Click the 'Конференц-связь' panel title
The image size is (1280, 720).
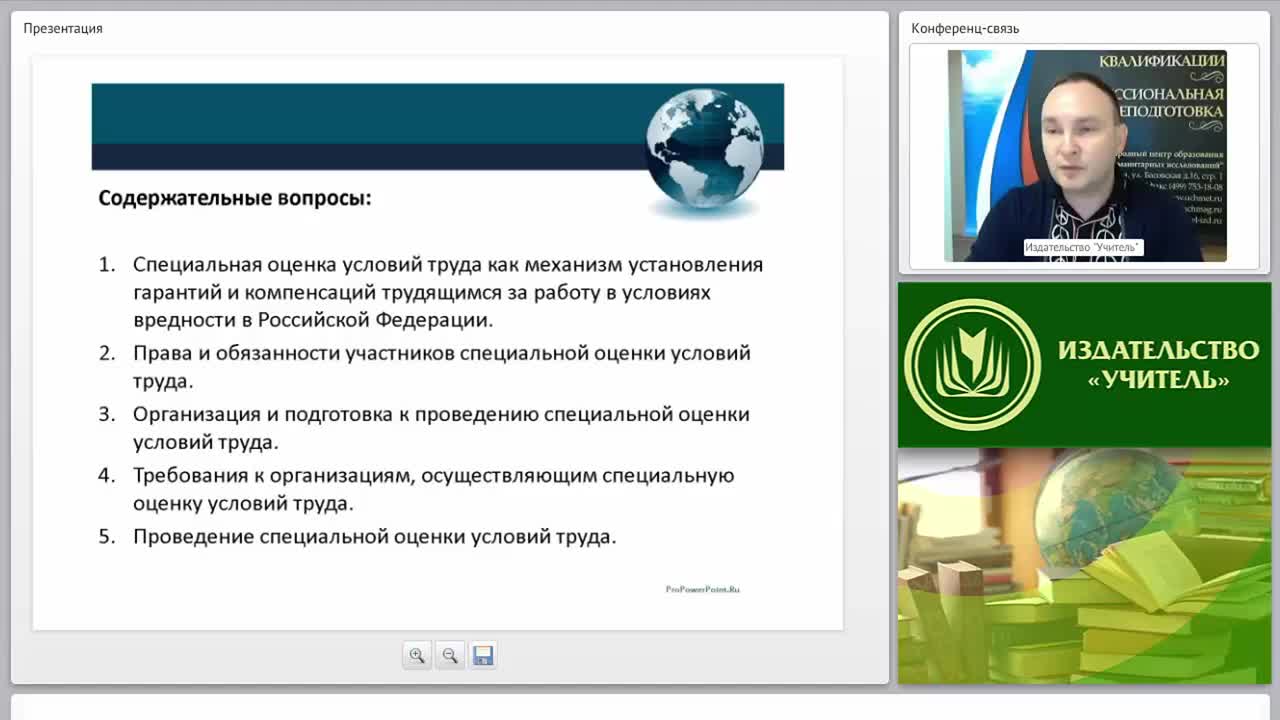pos(965,28)
